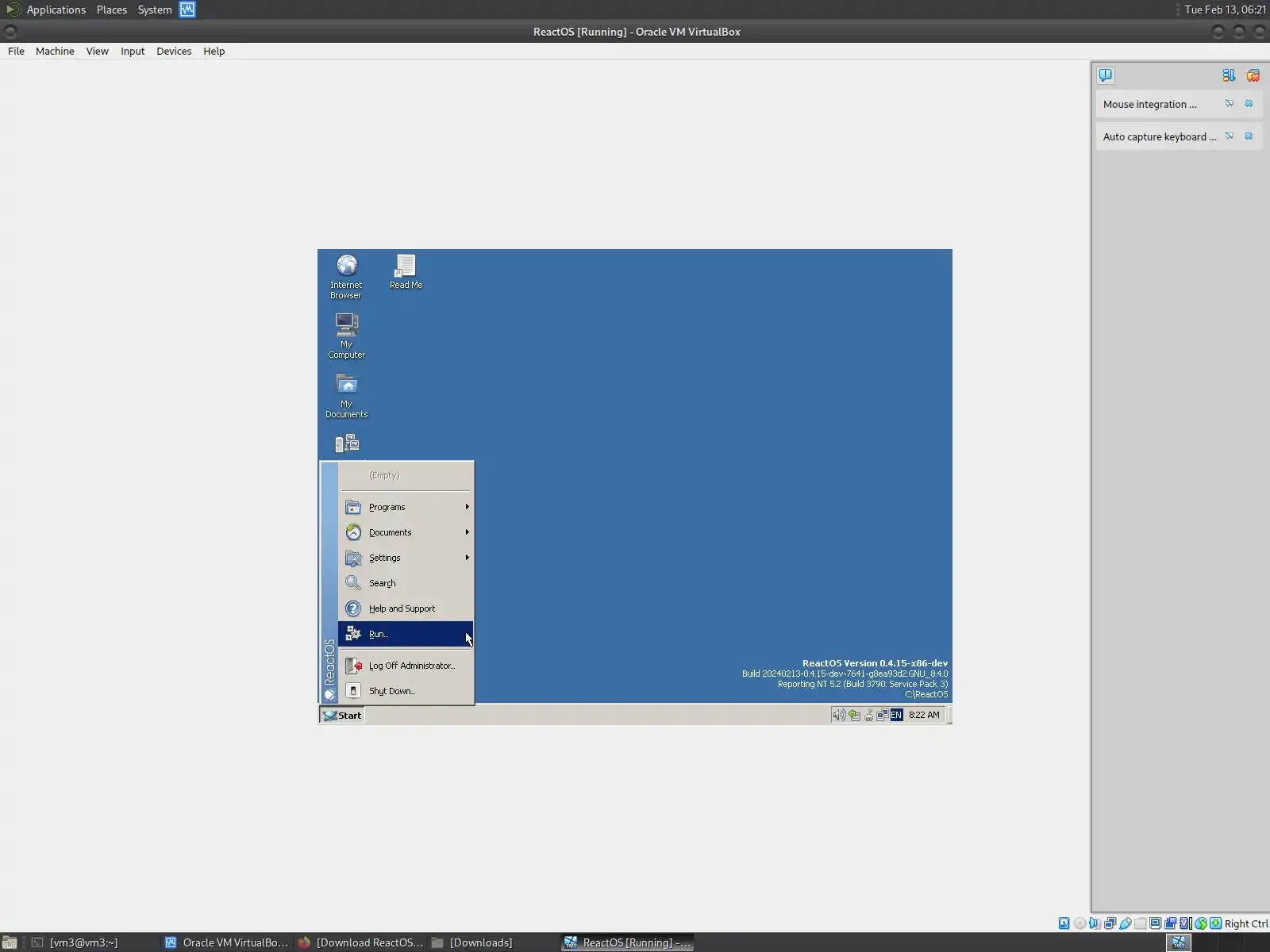Select the Read Me desktop icon
Image resolution: width=1270 pixels, height=952 pixels.
(x=406, y=271)
